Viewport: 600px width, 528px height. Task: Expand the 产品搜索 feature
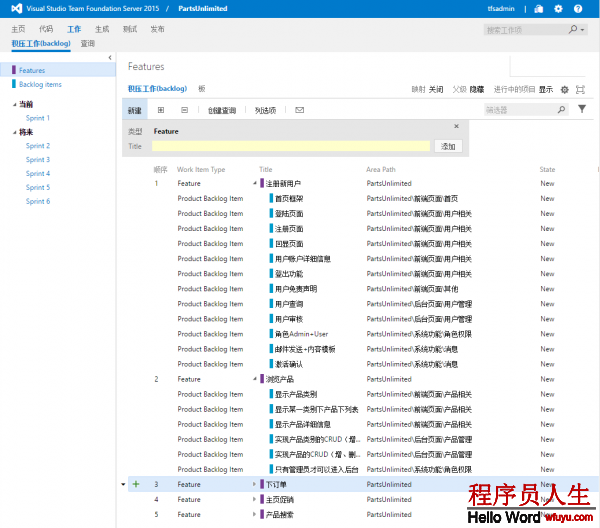[x=254, y=515]
